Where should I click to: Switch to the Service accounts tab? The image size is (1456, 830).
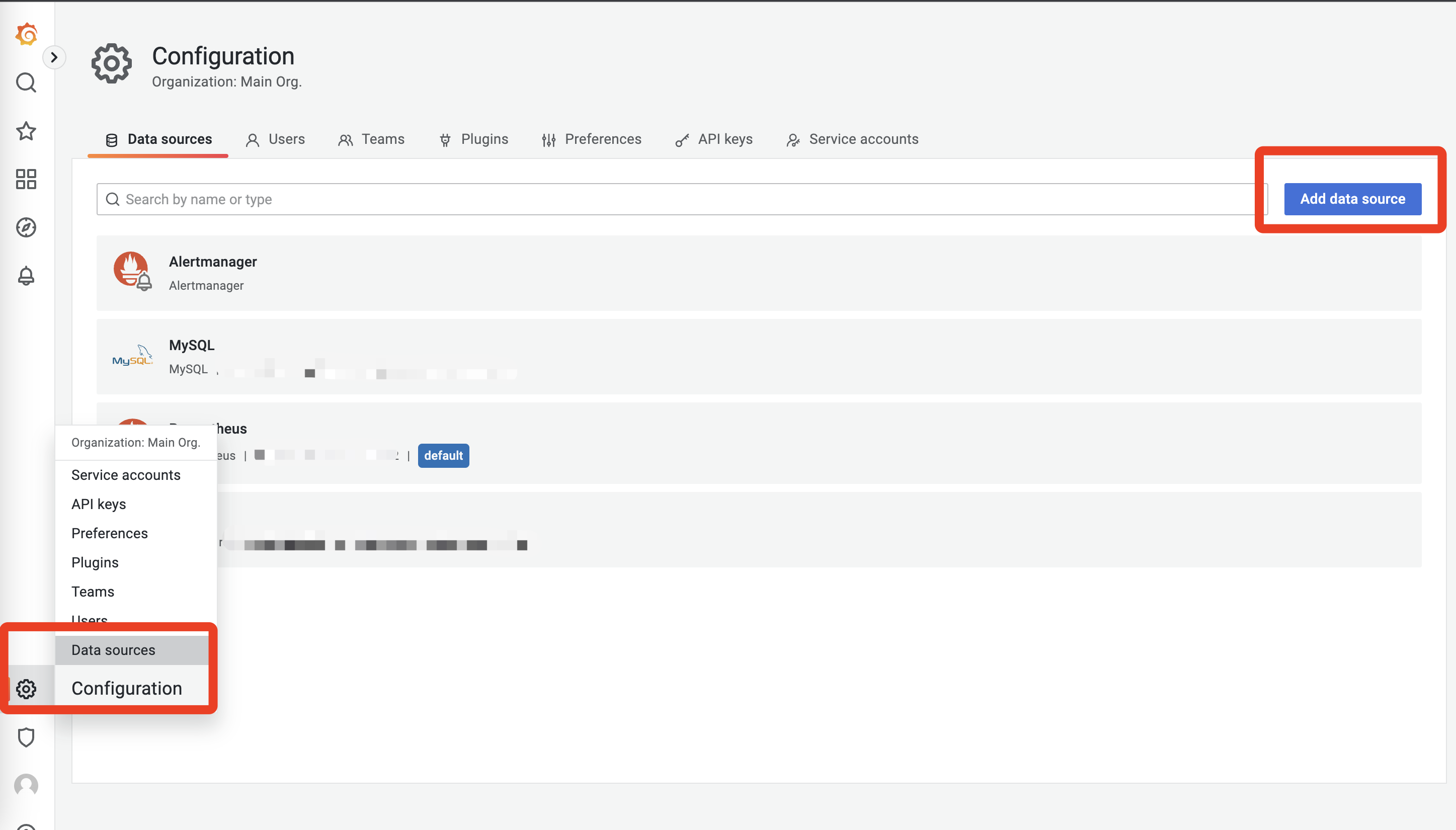click(x=852, y=139)
